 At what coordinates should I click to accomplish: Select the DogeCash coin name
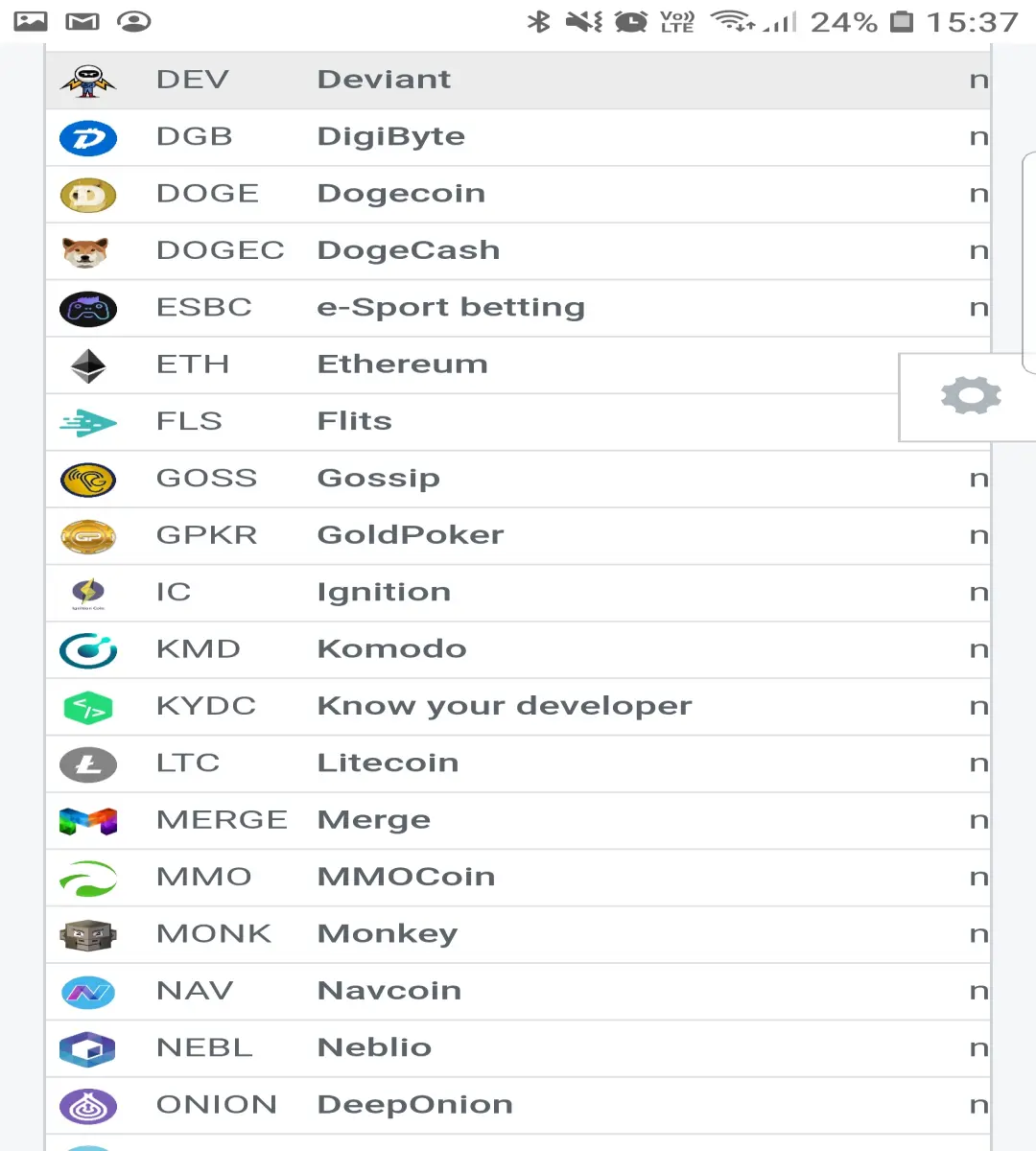[x=409, y=250]
